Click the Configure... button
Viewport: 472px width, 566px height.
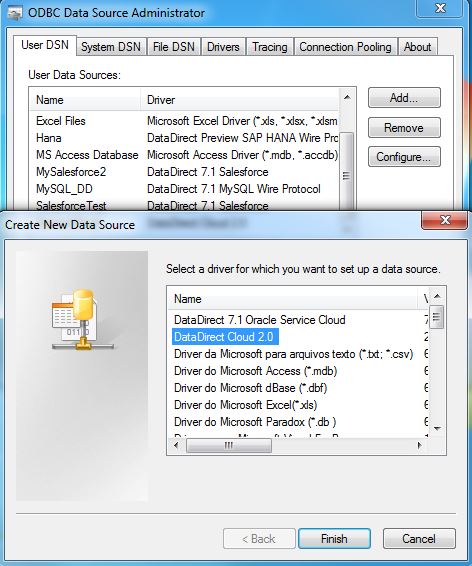(x=404, y=157)
